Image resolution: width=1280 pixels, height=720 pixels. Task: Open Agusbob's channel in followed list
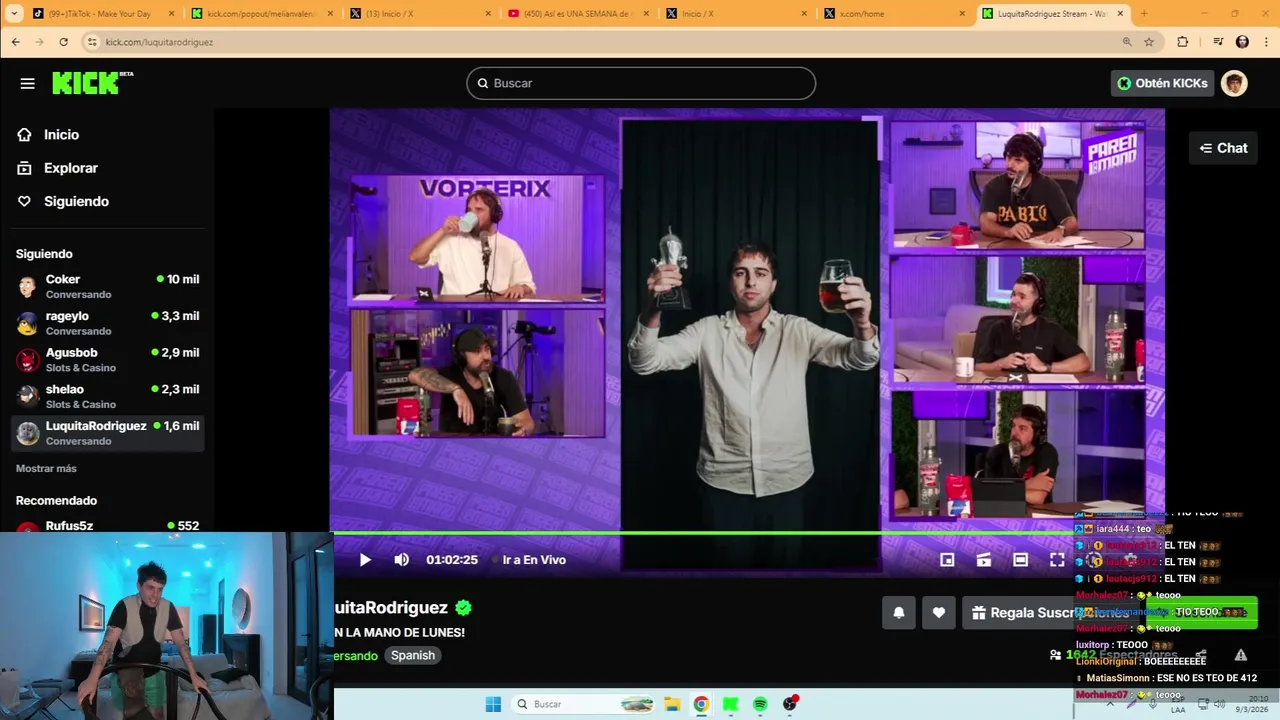coord(108,360)
